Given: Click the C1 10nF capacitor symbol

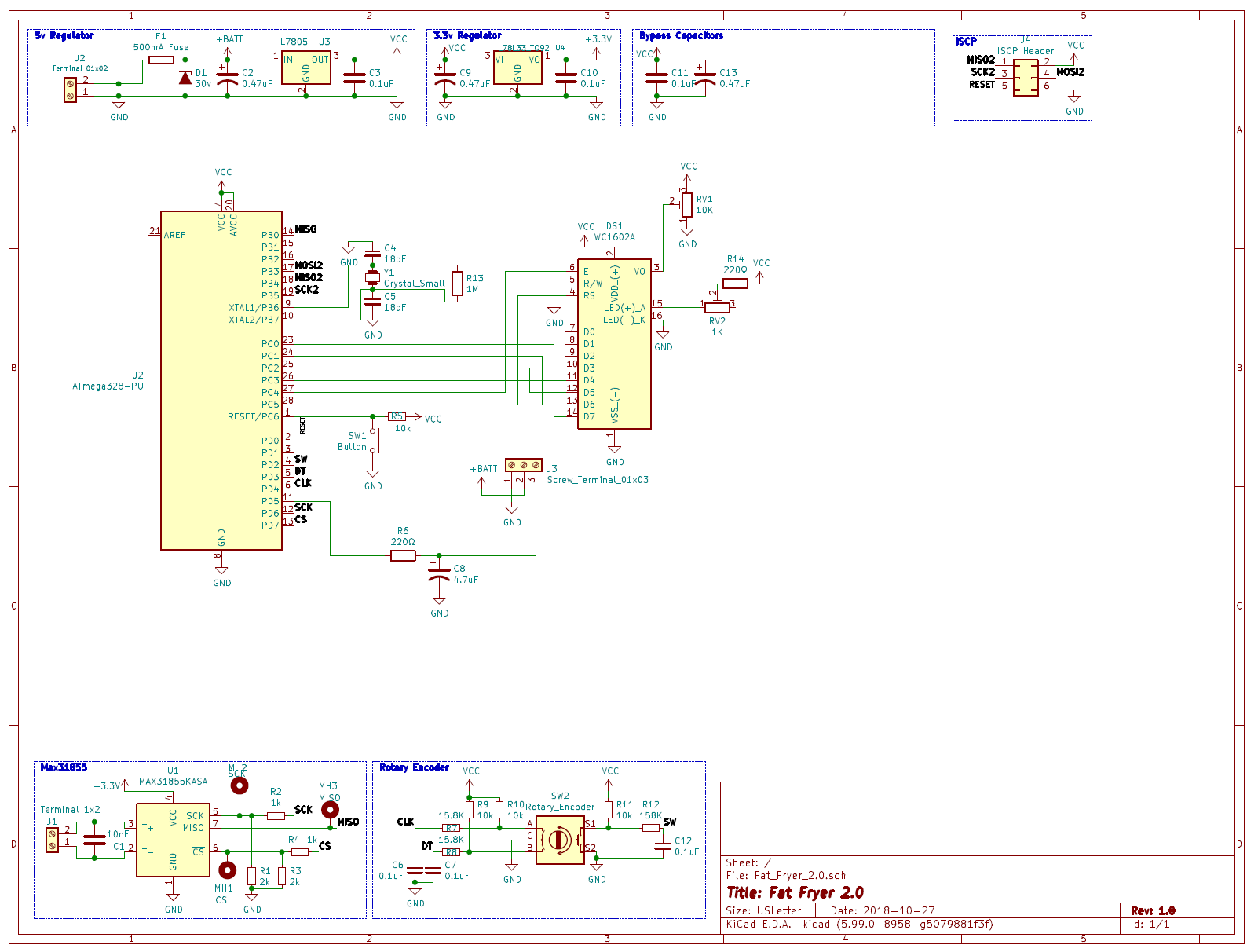Looking at the screenshot, I should 94,840.
